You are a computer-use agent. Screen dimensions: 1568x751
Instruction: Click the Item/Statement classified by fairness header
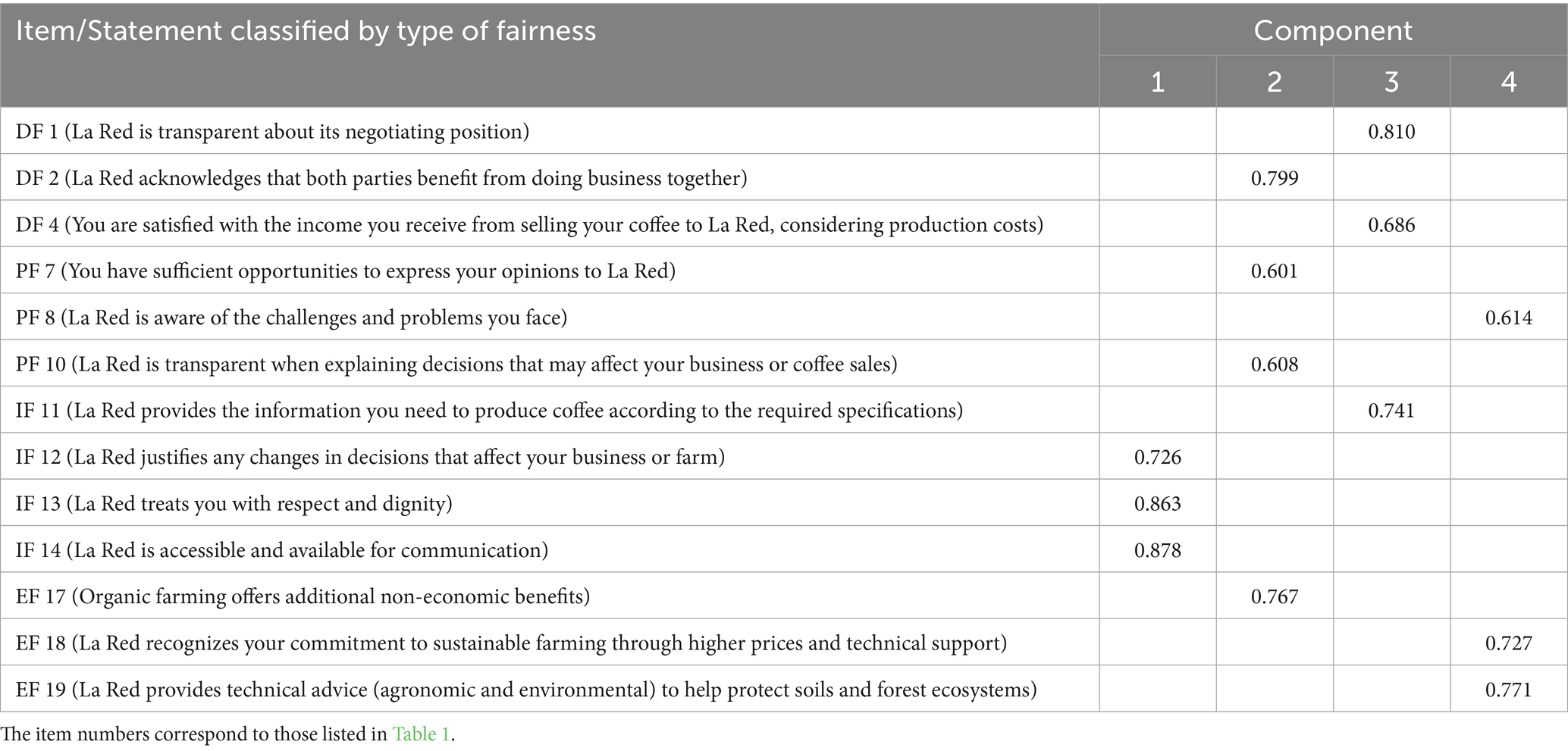tap(306, 31)
